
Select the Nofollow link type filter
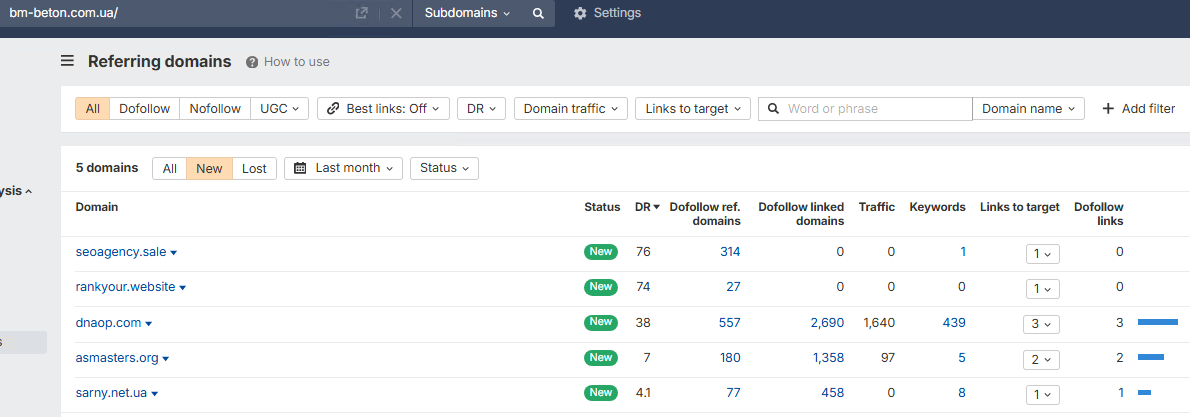point(215,109)
